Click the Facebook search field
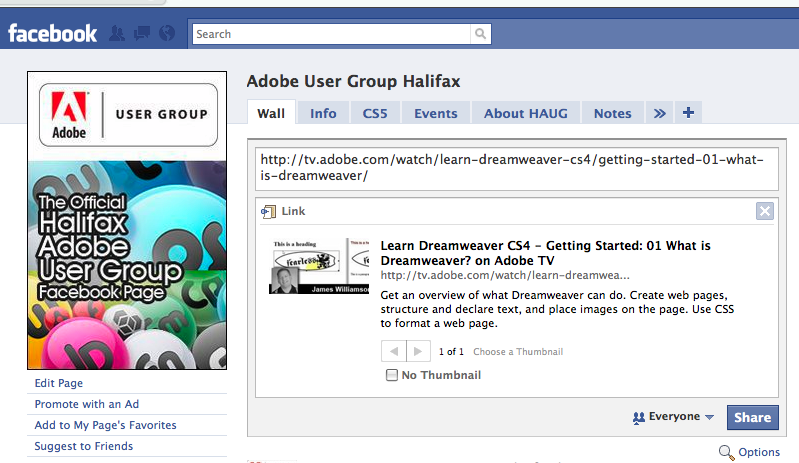The width and height of the screenshot is (799, 463). point(332,34)
